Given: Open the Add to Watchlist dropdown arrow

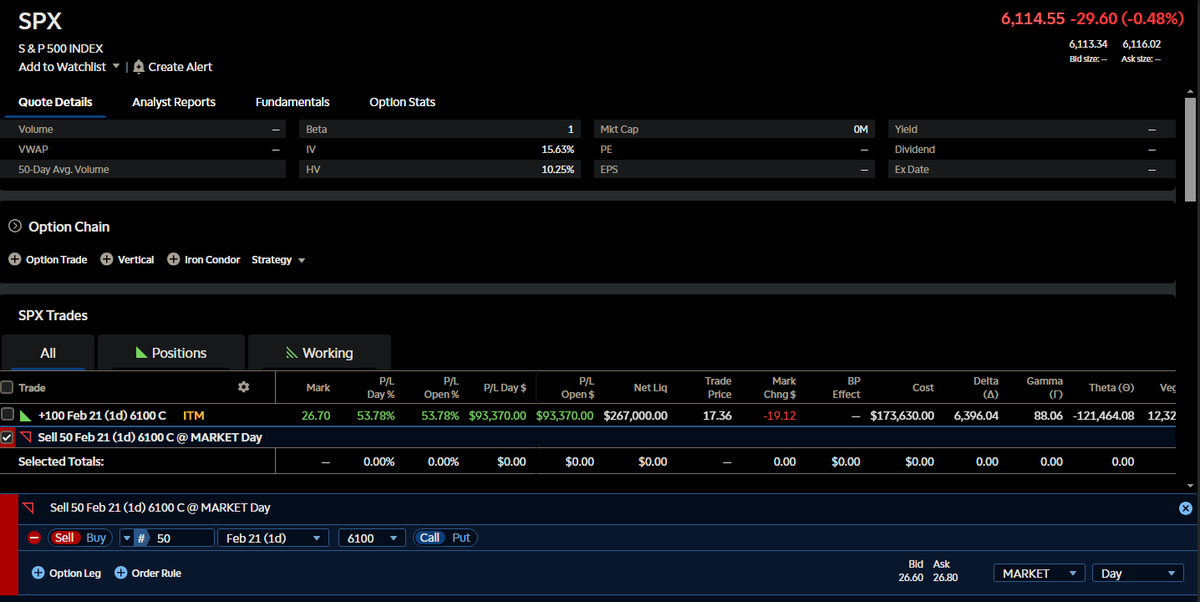Looking at the screenshot, I should pos(115,67).
